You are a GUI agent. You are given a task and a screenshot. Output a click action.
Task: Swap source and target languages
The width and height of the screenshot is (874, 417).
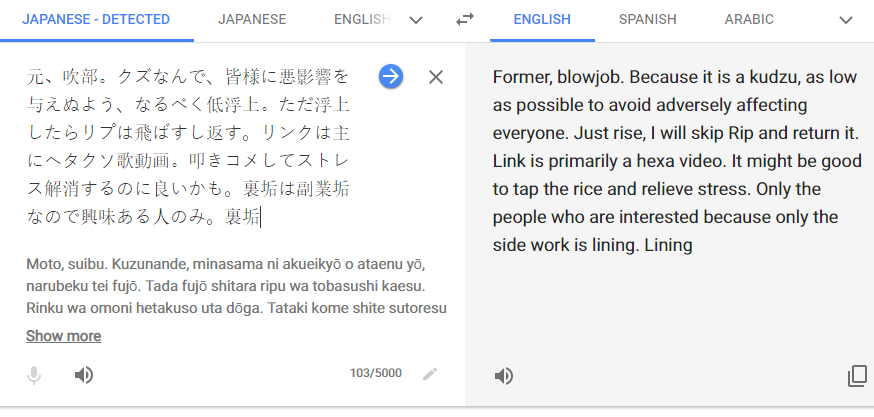[464, 20]
